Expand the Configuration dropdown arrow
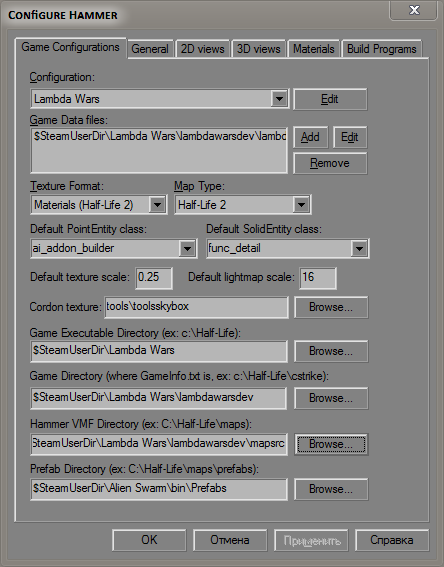The width and height of the screenshot is (444, 567). 279,99
